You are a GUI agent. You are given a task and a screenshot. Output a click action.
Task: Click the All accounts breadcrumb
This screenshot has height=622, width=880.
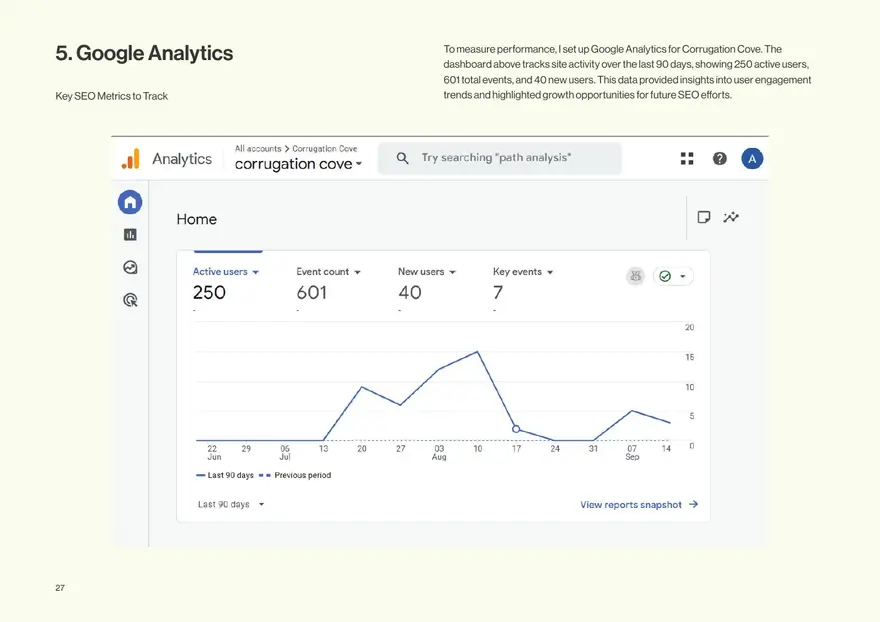click(258, 149)
